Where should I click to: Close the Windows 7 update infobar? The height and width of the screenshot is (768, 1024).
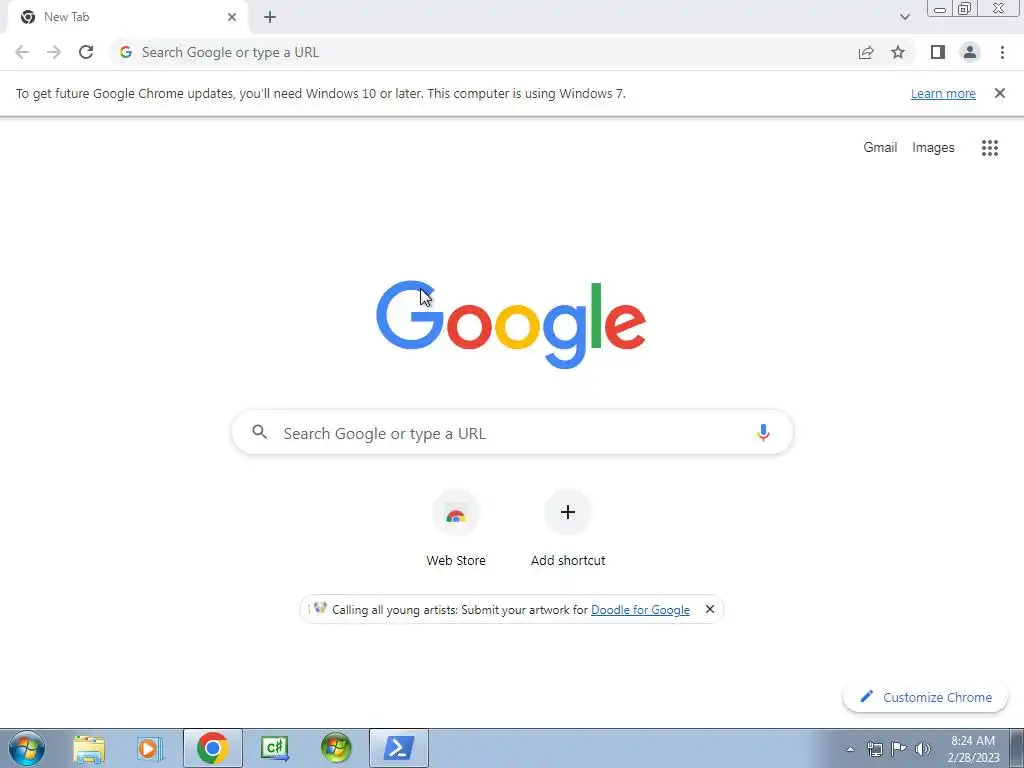[x=1000, y=93]
